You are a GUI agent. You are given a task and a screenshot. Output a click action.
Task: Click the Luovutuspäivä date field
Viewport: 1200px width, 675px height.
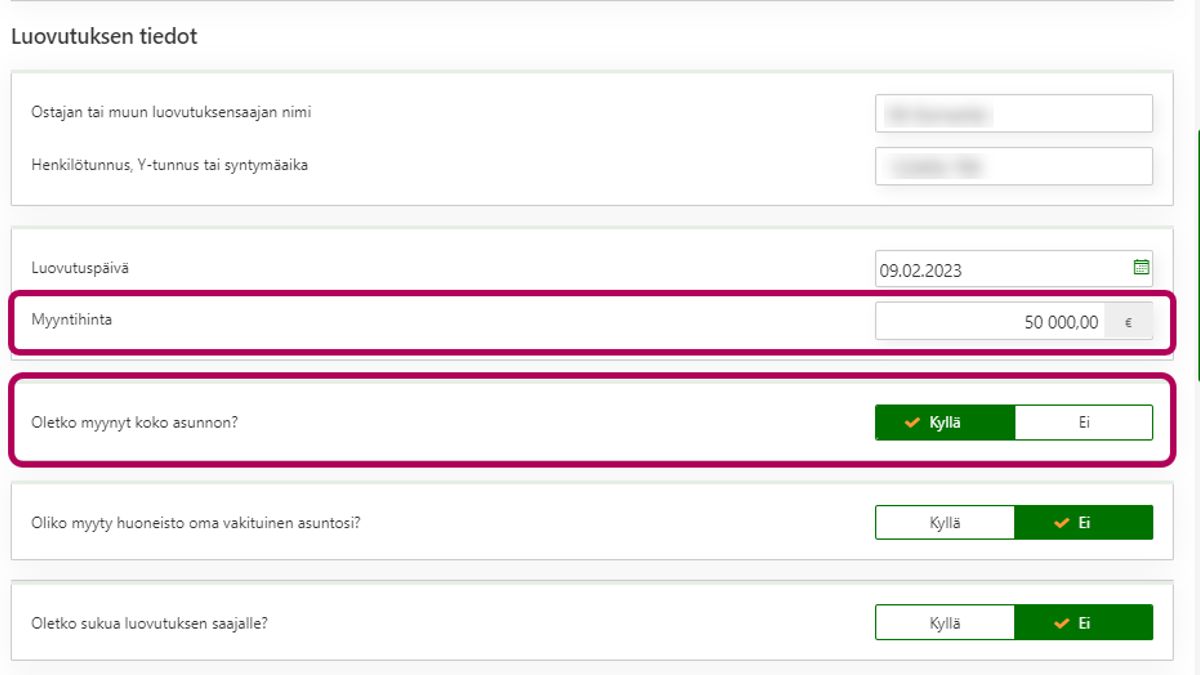(x=1000, y=269)
